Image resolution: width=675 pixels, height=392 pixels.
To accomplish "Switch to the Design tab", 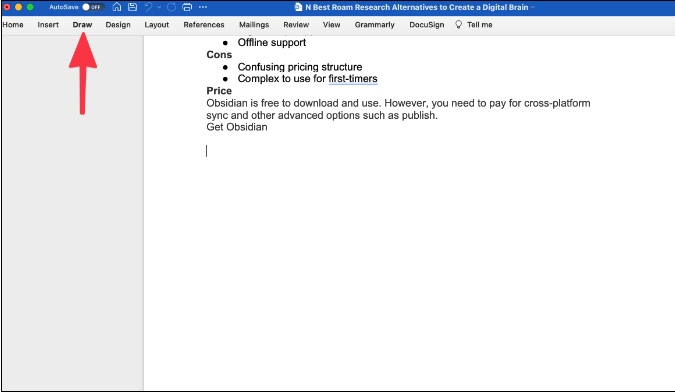I will click(118, 25).
